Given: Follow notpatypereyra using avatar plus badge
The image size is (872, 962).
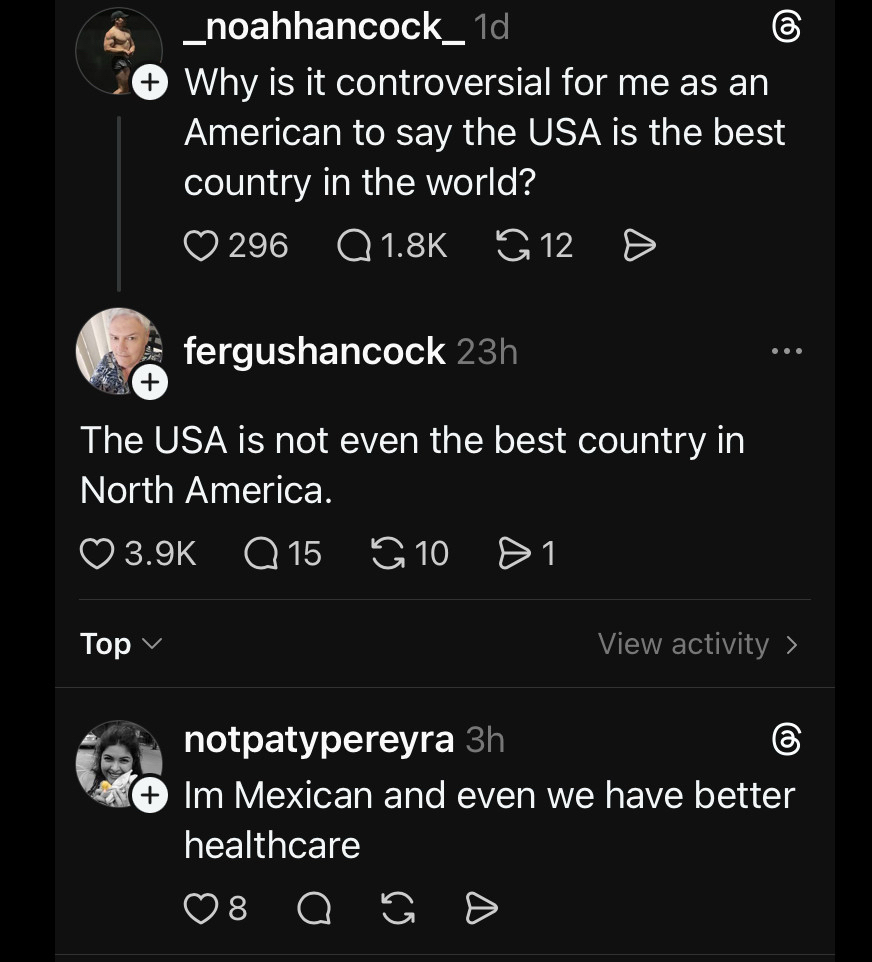Looking at the screenshot, I should (149, 795).
